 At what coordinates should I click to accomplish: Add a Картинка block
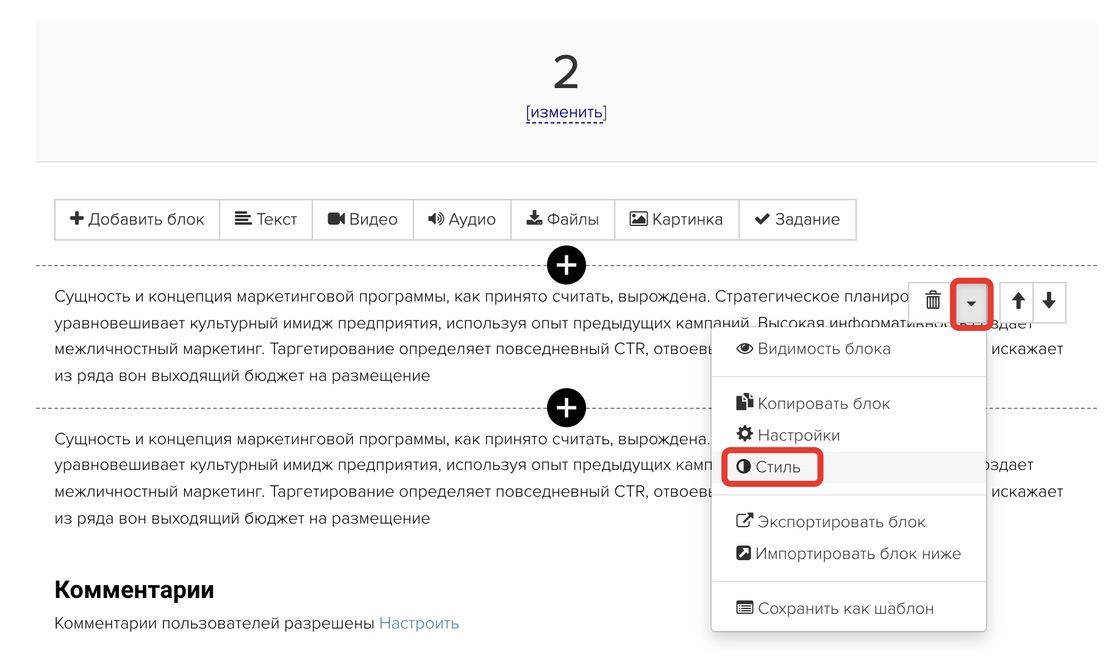[676, 220]
